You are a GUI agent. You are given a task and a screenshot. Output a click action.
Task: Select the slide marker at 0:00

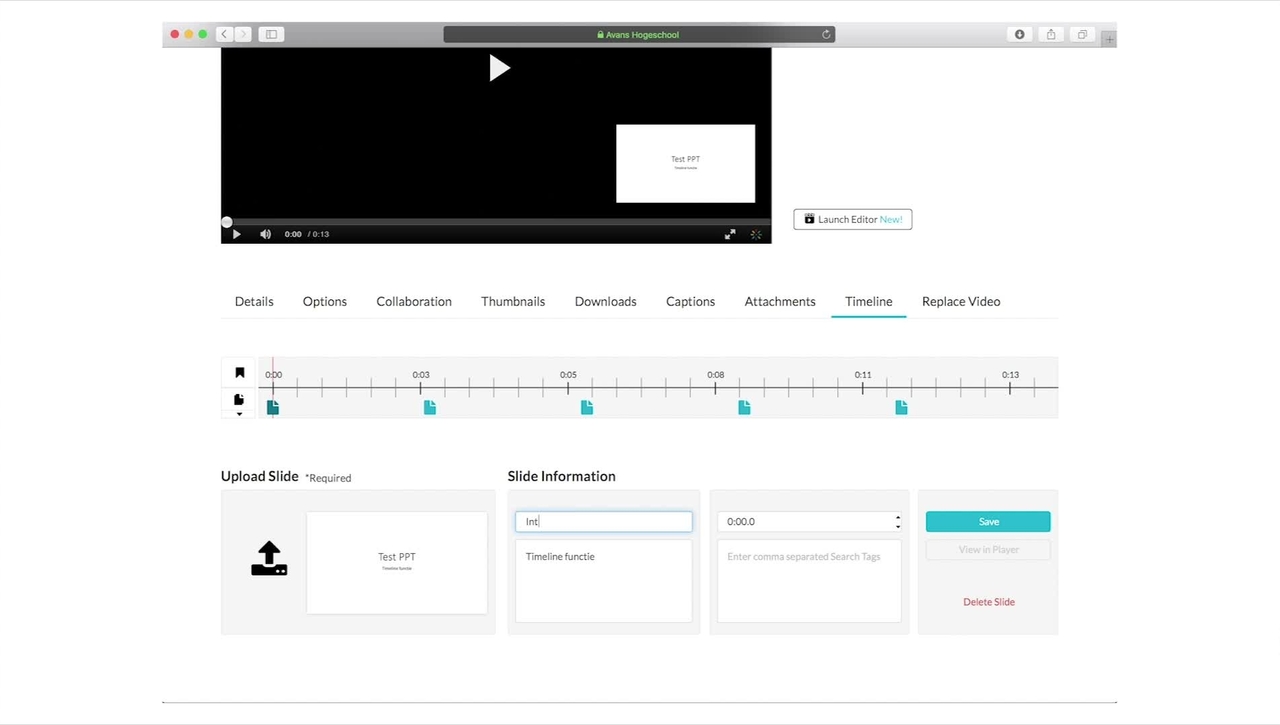[x=273, y=407]
